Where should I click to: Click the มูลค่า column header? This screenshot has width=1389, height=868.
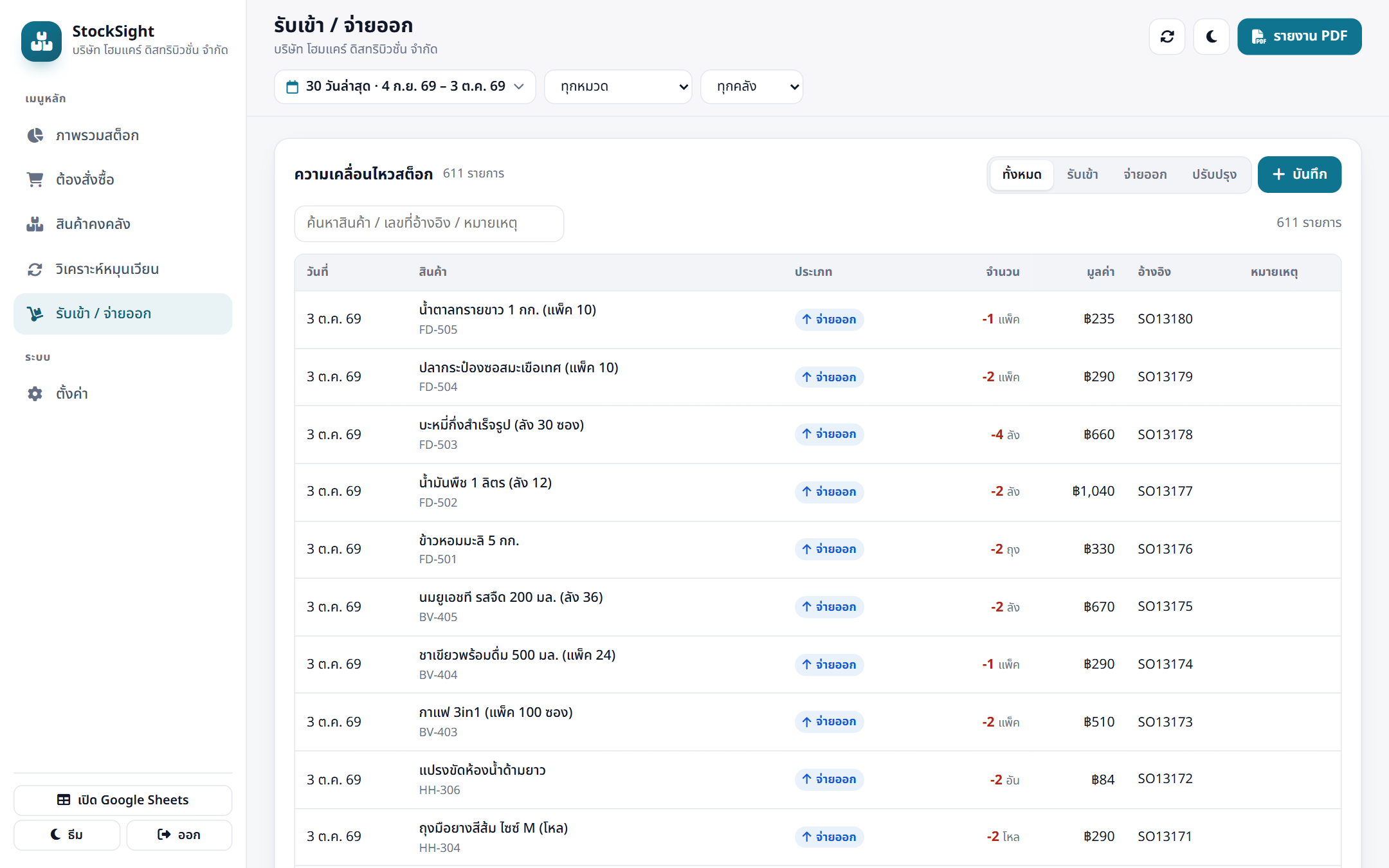[1100, 272]
